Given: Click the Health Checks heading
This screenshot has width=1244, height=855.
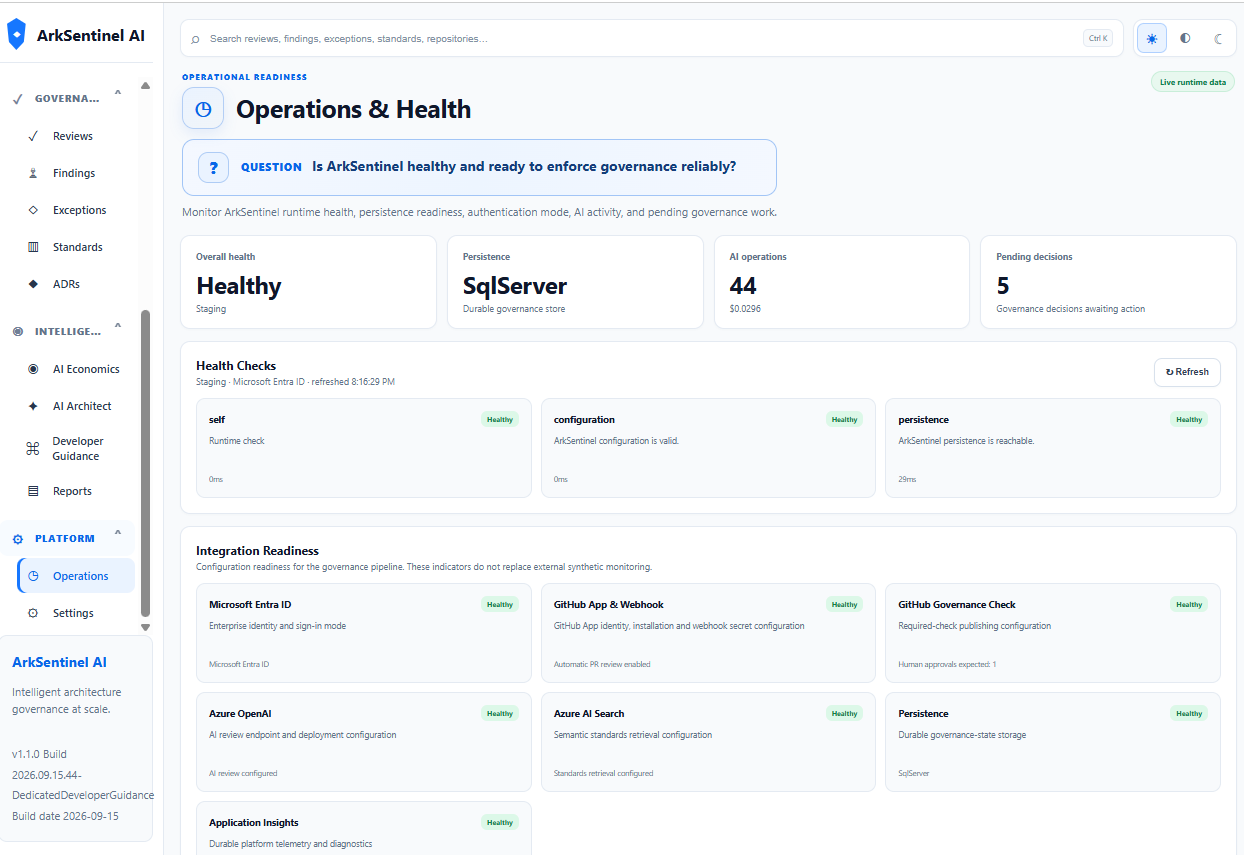Looking at the screenshot, I should click(236, 366).
